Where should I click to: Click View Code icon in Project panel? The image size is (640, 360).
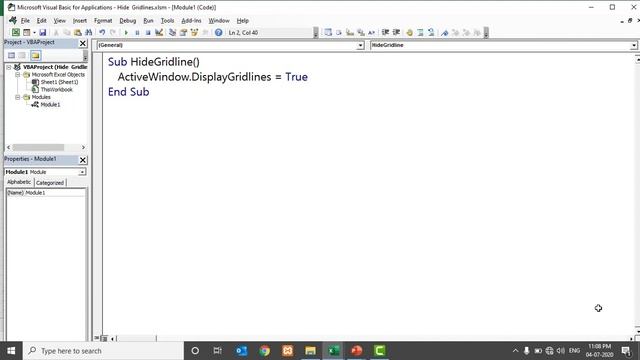pyautogui.click(x=11, y=55)
